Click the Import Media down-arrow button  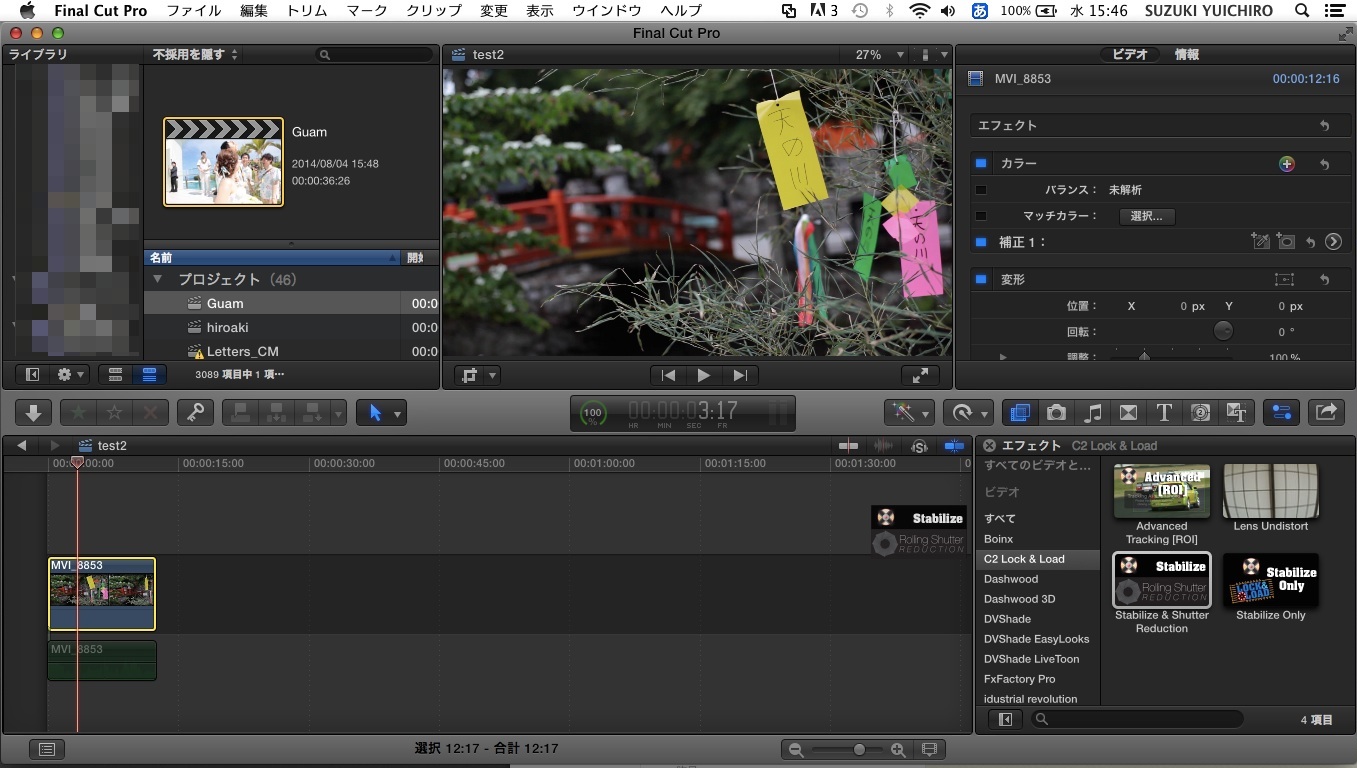33,412
